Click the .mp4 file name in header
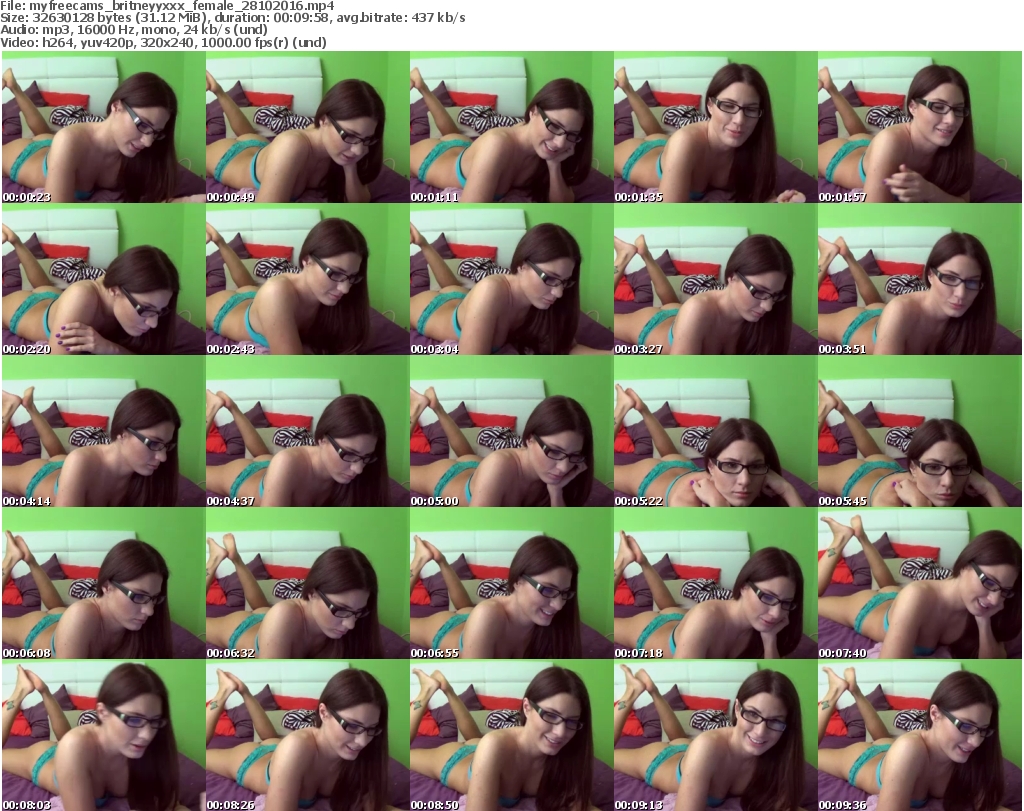Image resolution: width=1024 pixels, height=811 pixels. click(x=182, y=6)
